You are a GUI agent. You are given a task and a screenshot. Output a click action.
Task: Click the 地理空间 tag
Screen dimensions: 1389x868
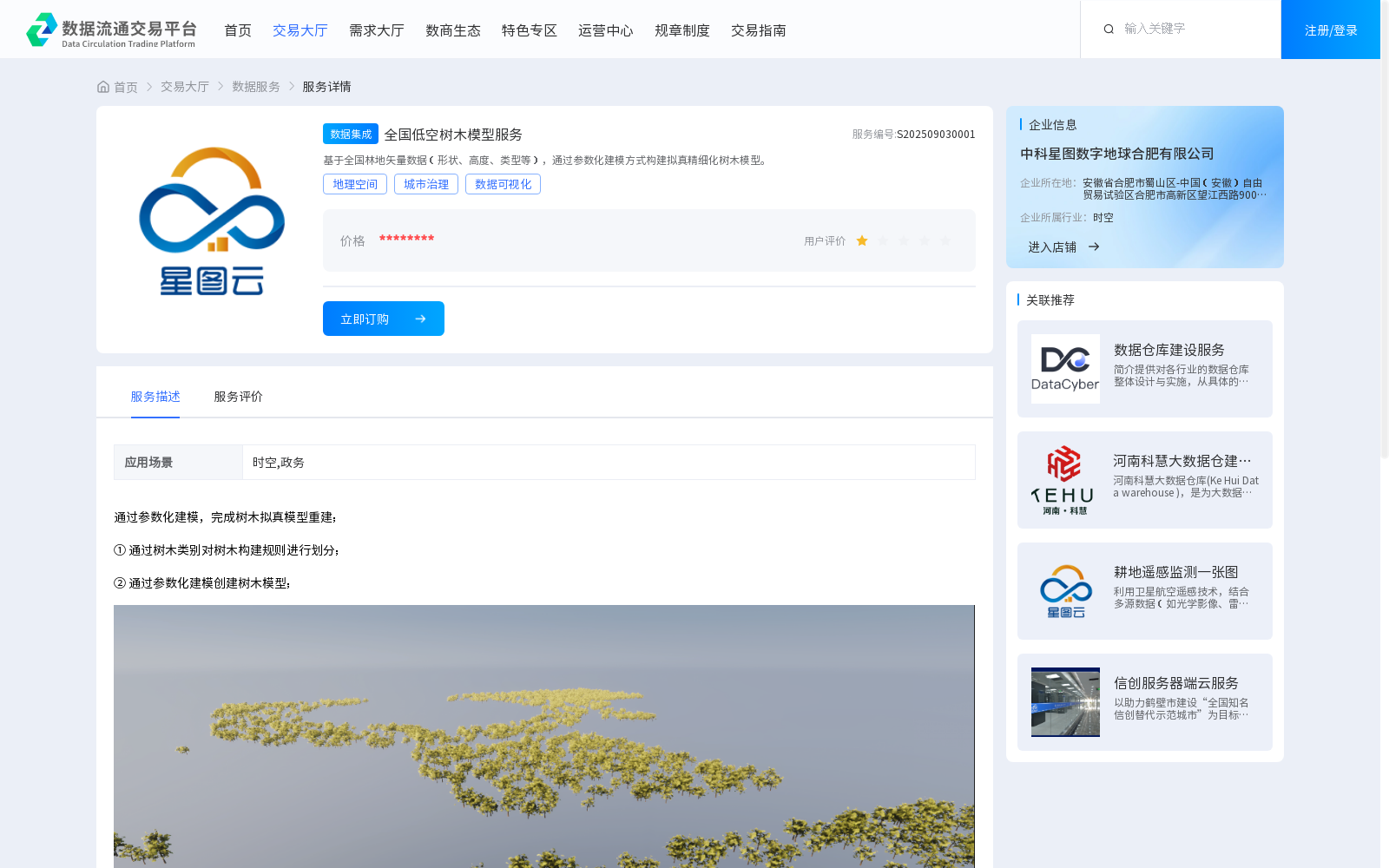355,184
